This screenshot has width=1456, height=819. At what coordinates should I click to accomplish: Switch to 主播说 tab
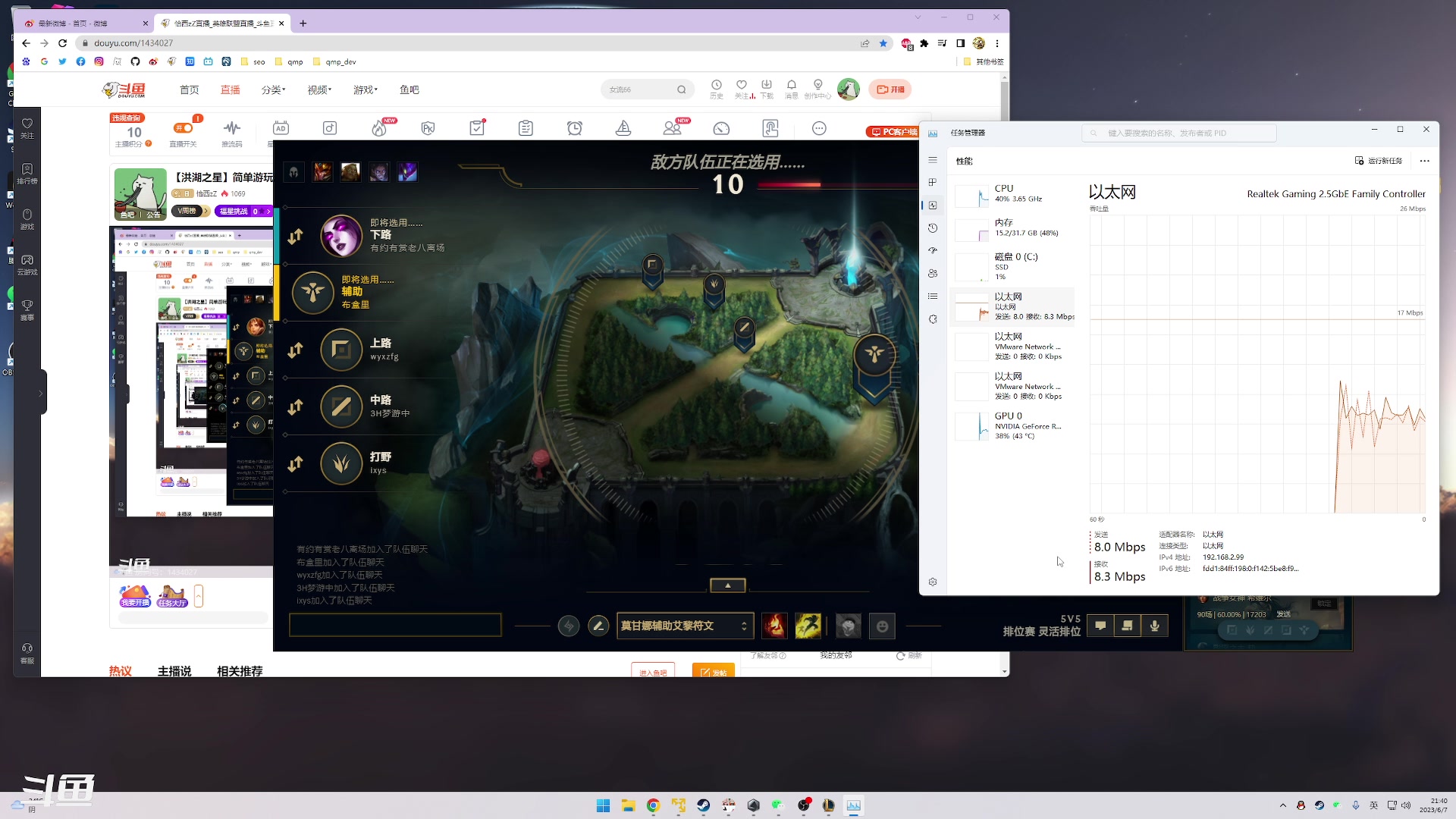pos(174,671)
